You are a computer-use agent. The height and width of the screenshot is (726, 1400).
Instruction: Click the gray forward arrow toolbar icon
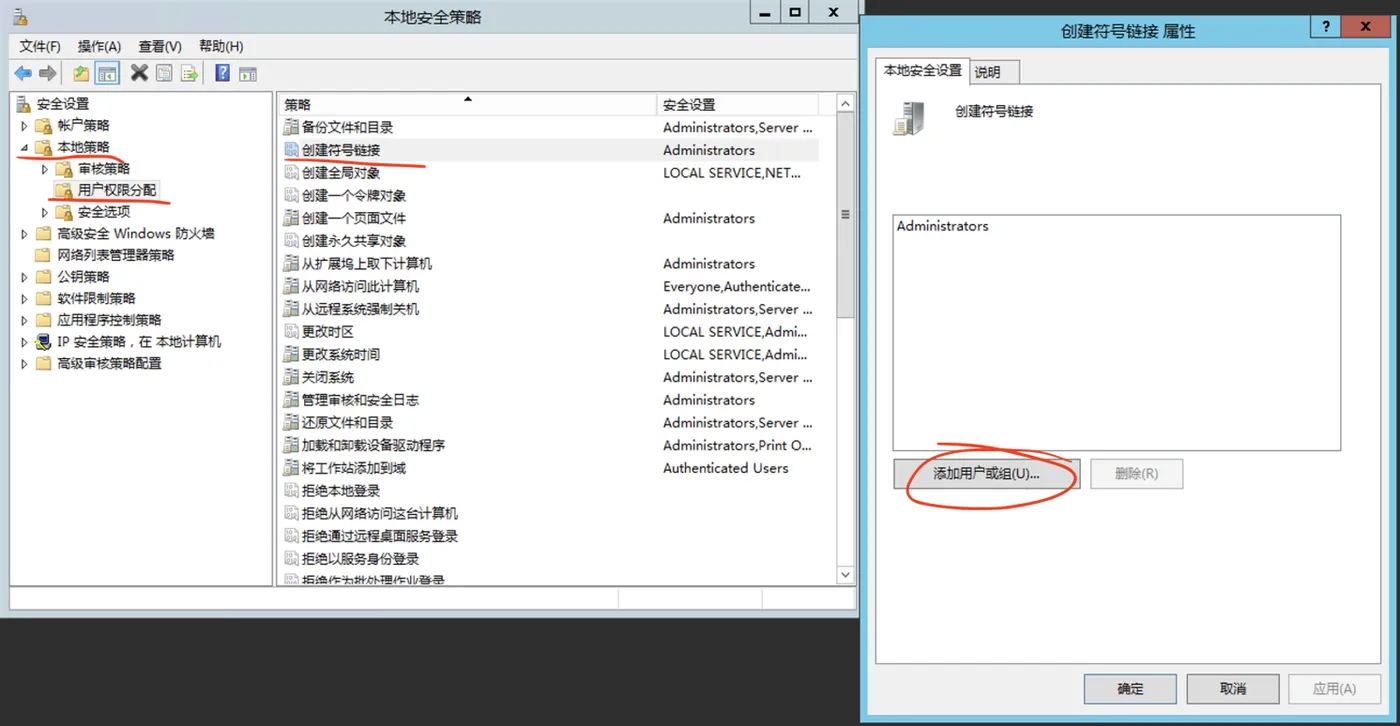tap(47, 73)
